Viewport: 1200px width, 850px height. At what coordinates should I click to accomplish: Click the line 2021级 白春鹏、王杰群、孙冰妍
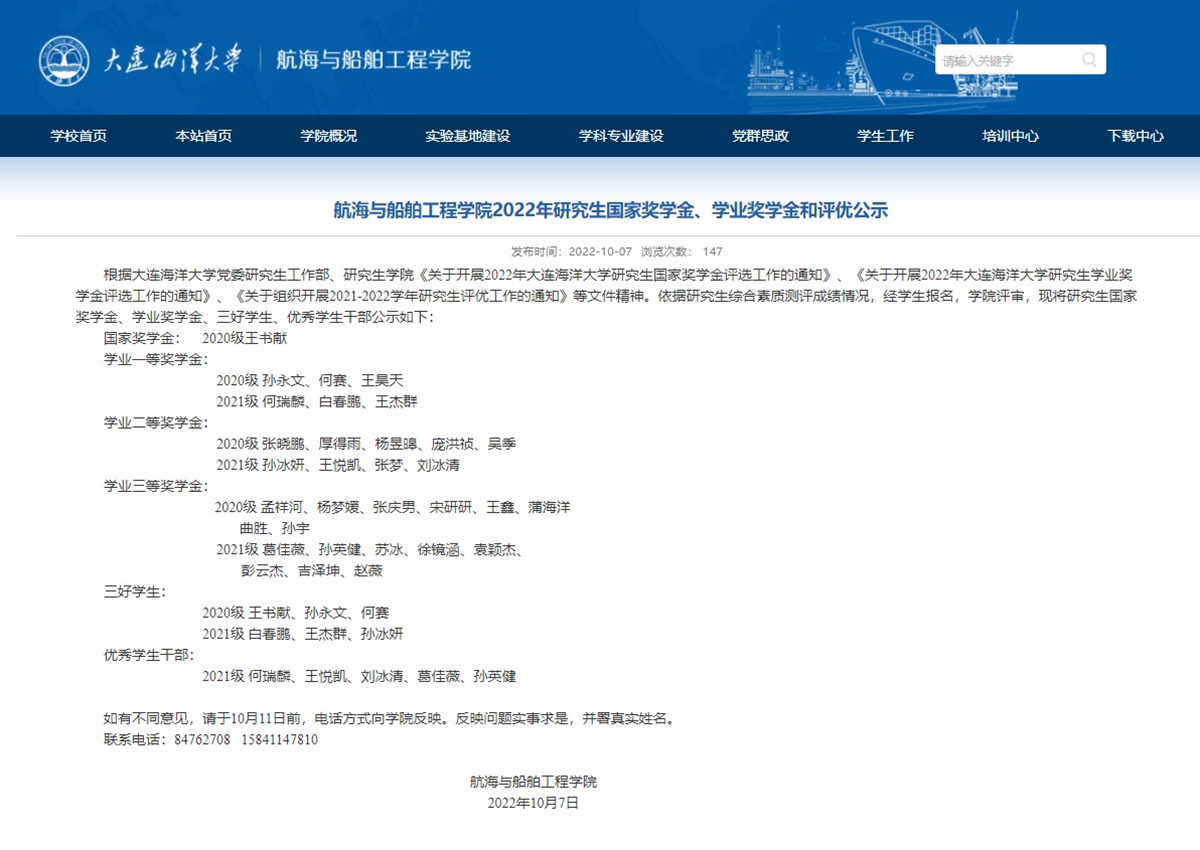(303, 634)
